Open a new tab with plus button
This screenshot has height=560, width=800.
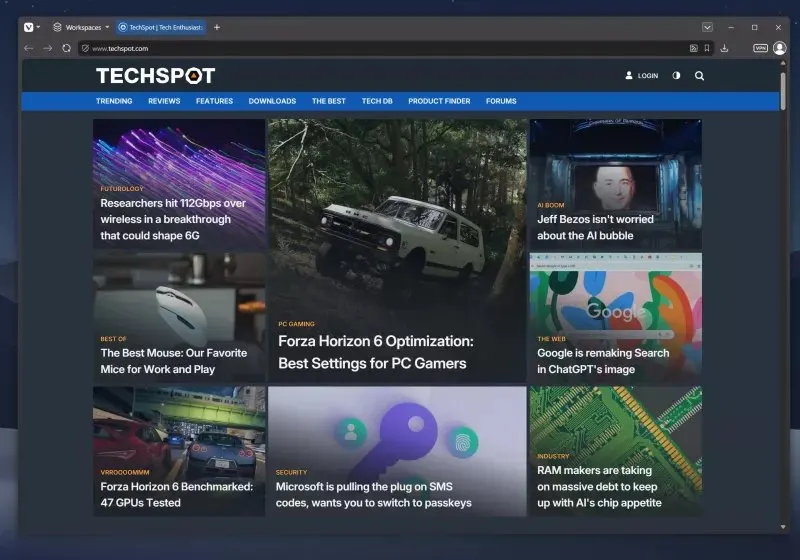click(x=217, y=28)
